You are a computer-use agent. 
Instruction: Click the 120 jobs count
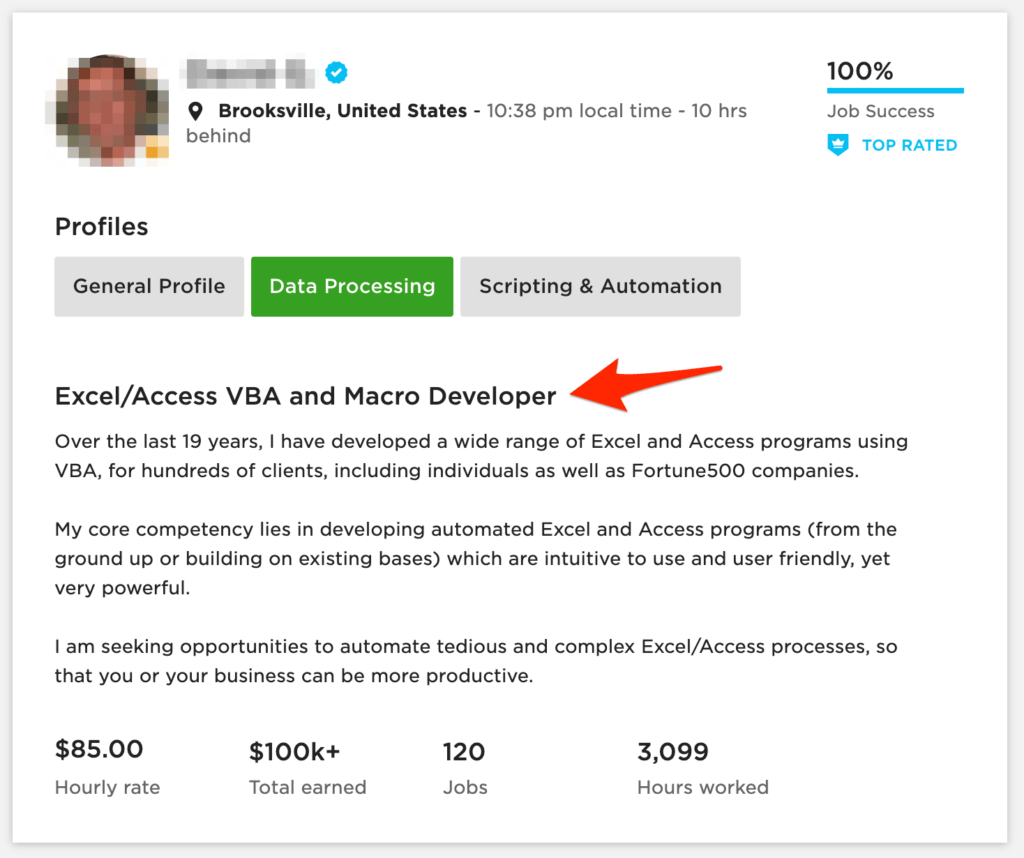[x=464, y=752]
